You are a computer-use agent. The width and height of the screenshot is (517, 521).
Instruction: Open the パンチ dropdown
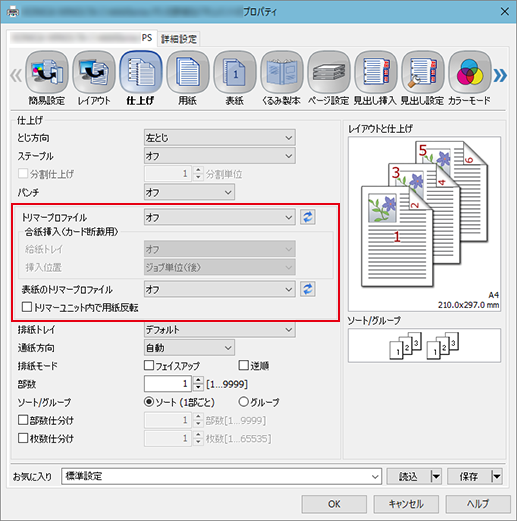click(189, 192)
